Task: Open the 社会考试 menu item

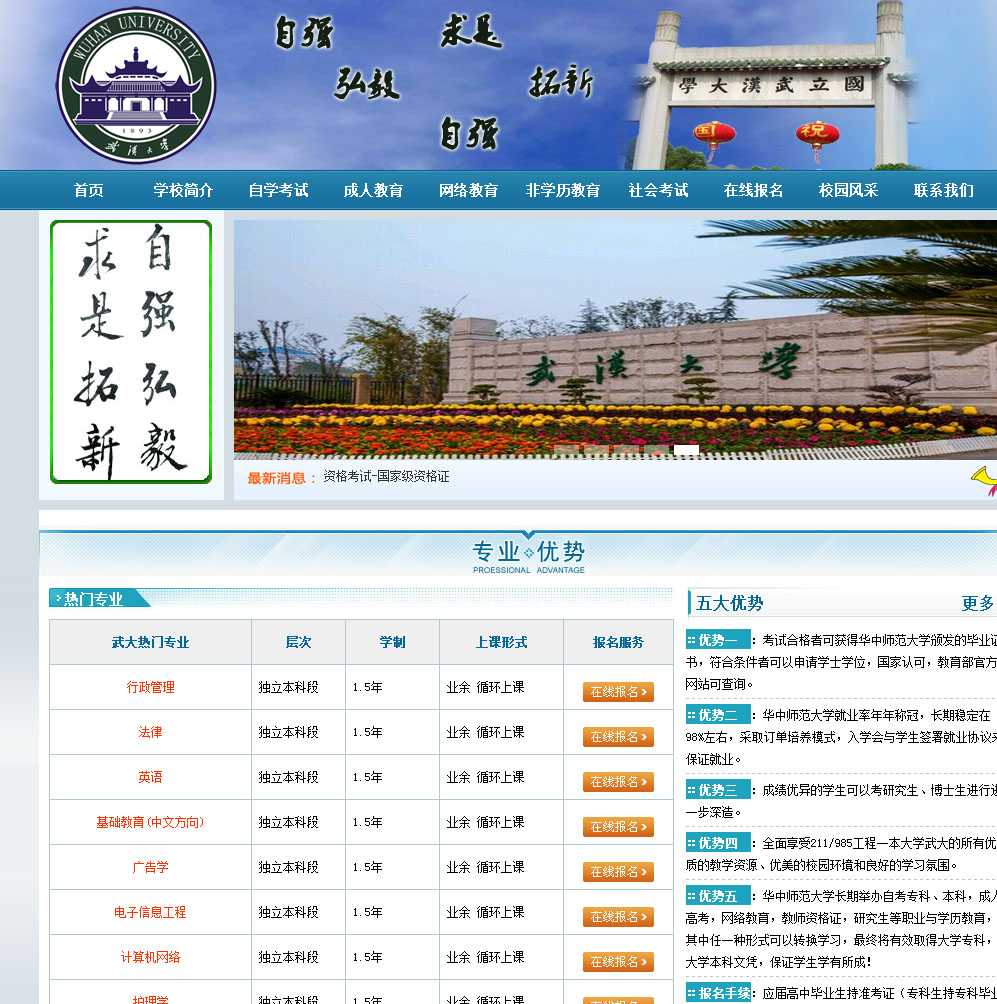Action: (658, 190)
